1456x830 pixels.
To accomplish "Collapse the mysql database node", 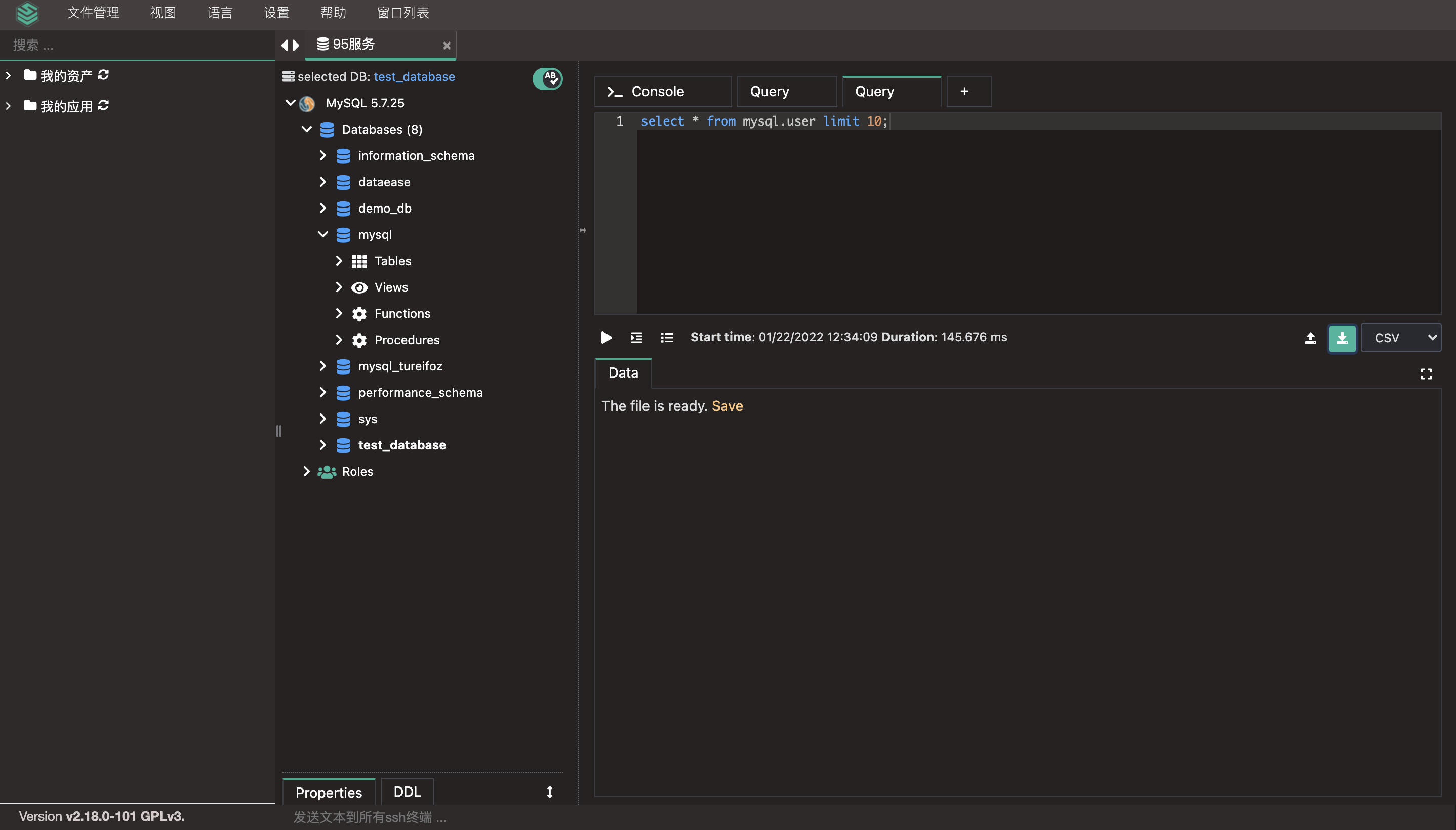I will (x=322, y=234).
